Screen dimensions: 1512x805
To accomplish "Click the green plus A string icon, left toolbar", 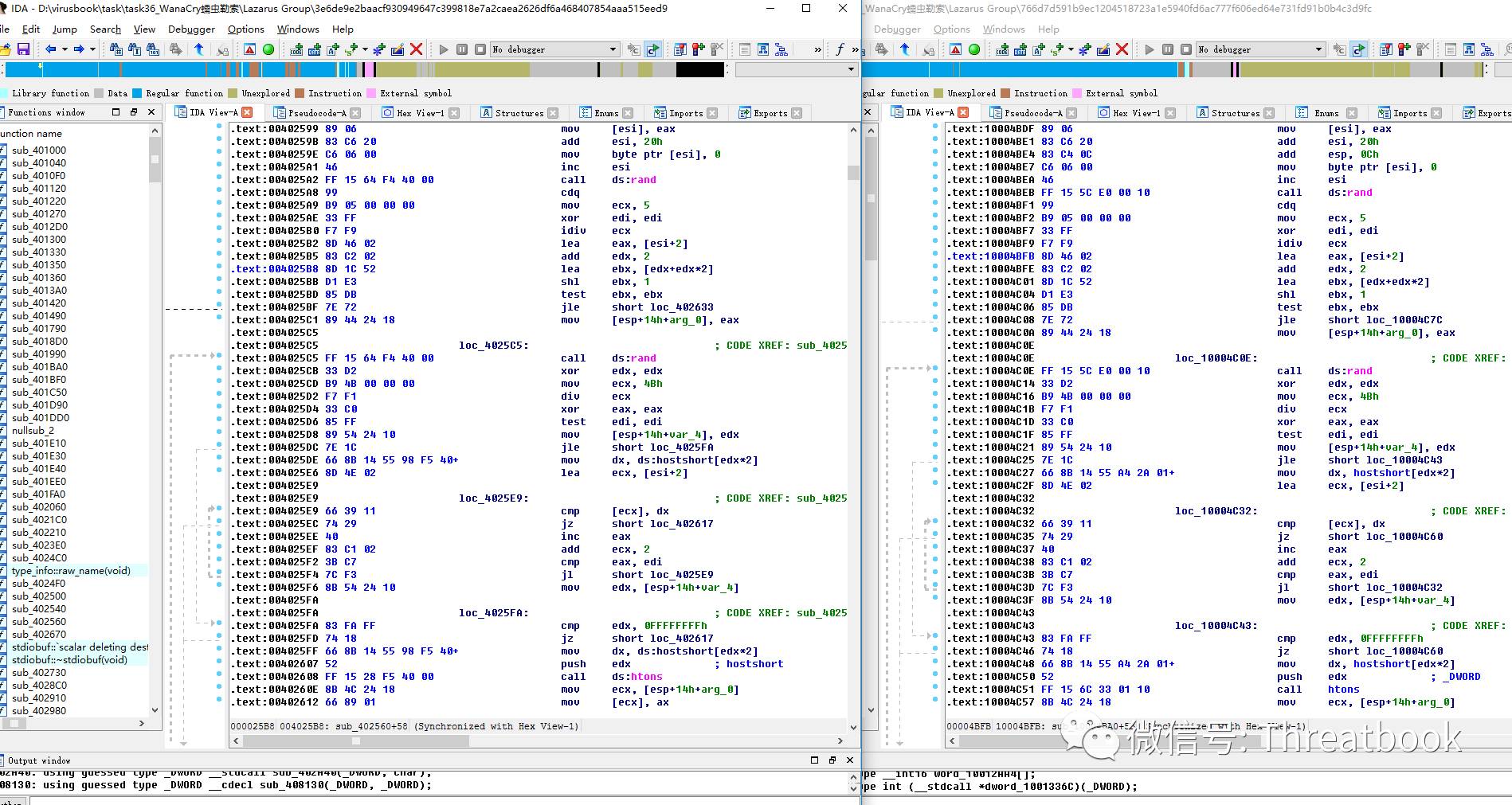I will coord(333,49).
